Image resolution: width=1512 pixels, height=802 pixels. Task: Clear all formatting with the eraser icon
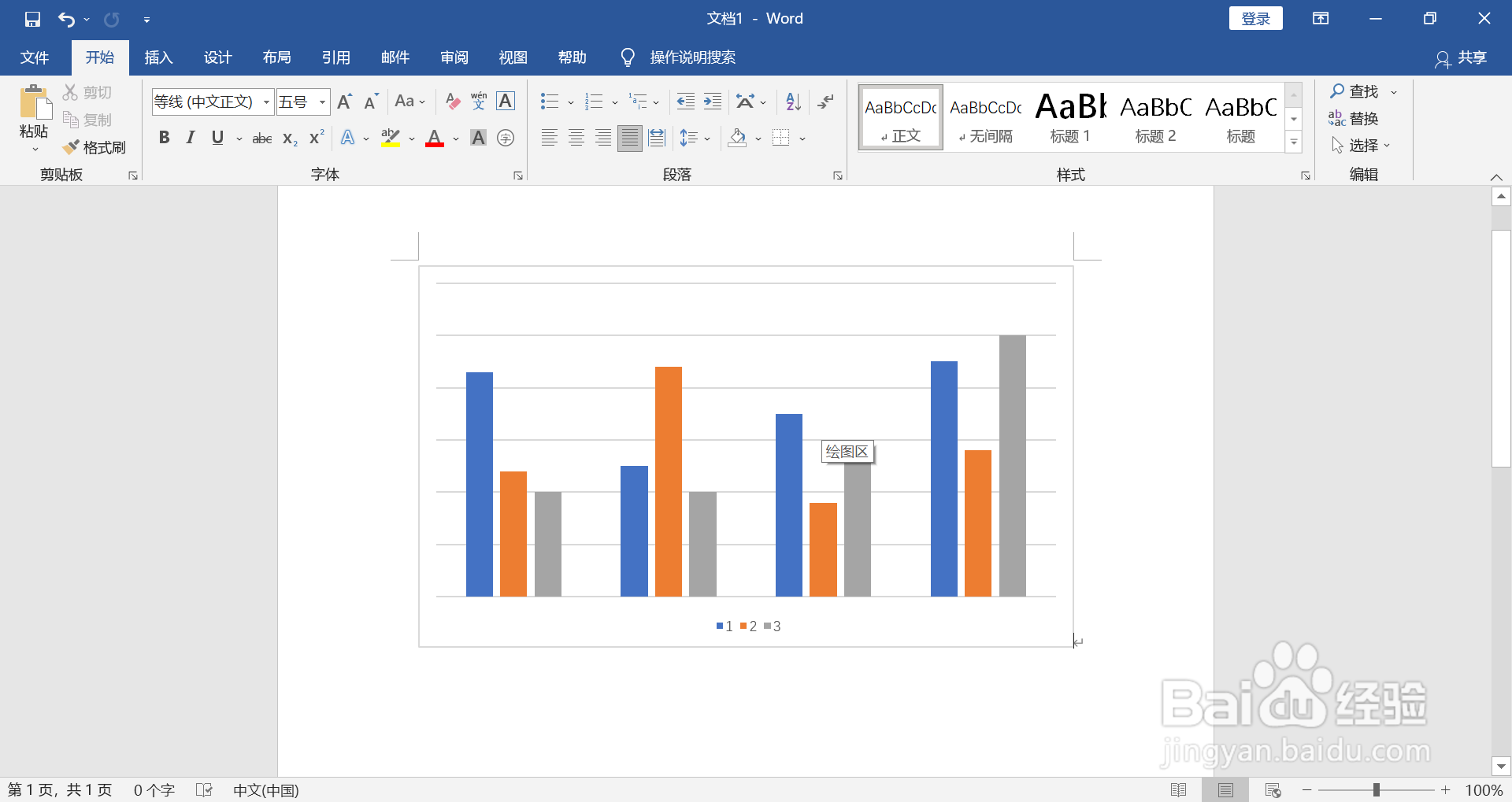pyautogui.click(x=452, y=102)
